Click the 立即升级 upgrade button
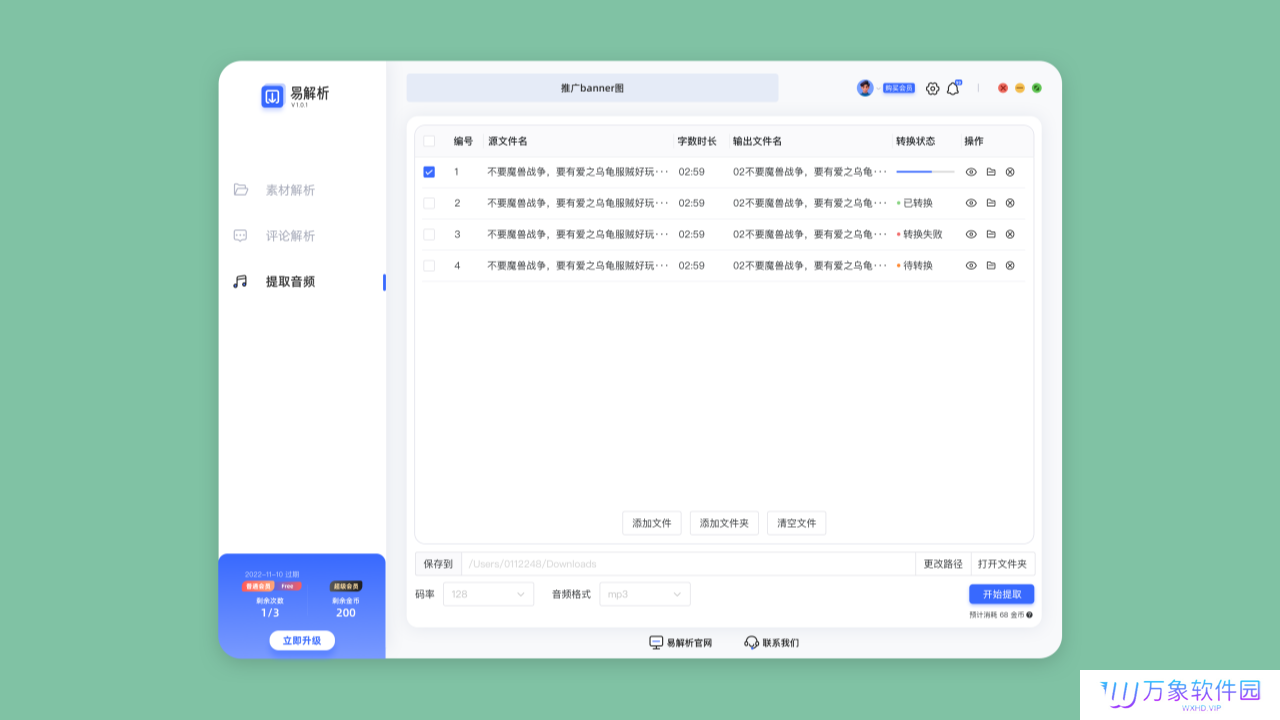The height and width of the screenshot is (720, 1280). [302, 640]
